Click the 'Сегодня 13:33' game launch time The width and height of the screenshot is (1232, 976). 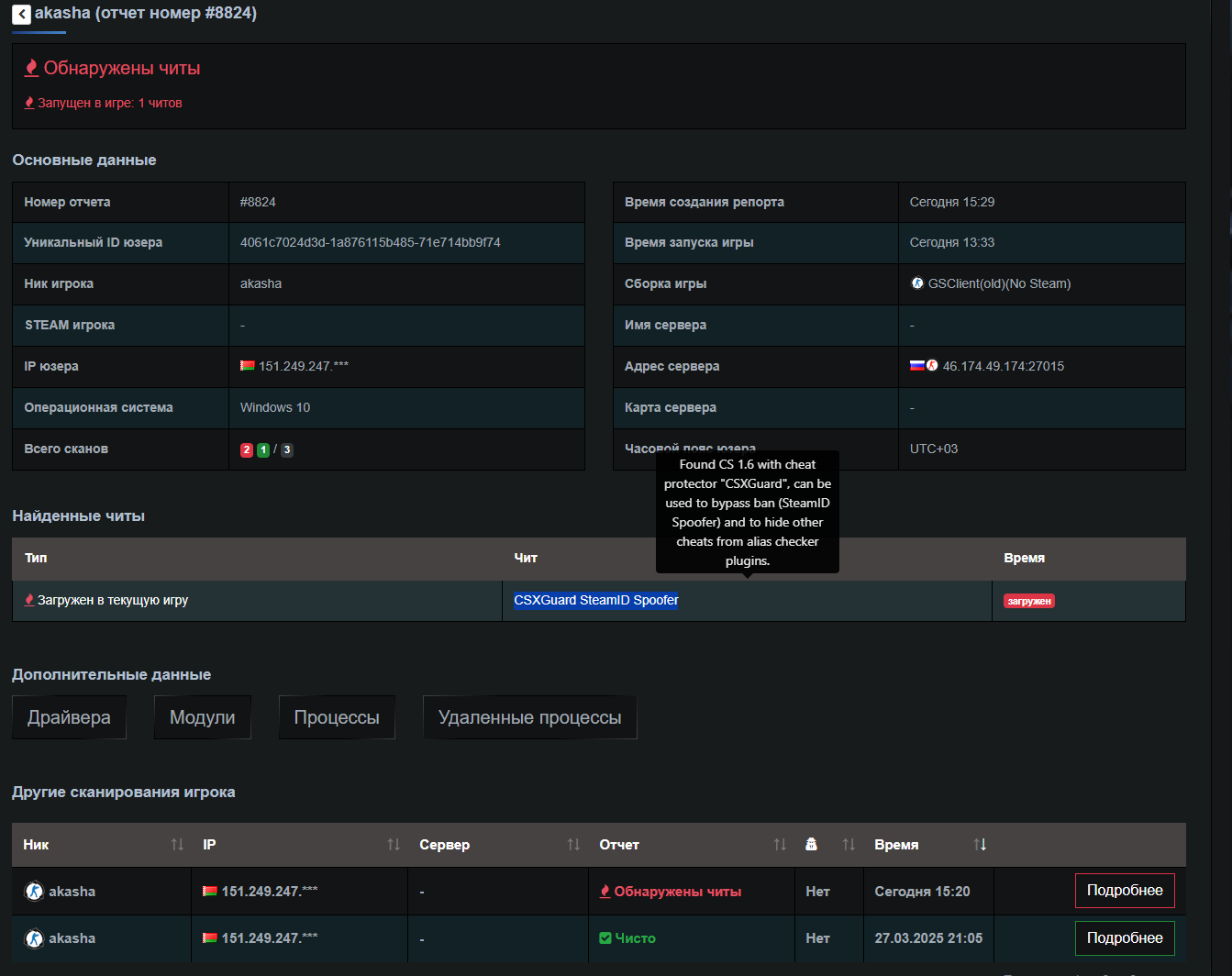pos(952,242)
